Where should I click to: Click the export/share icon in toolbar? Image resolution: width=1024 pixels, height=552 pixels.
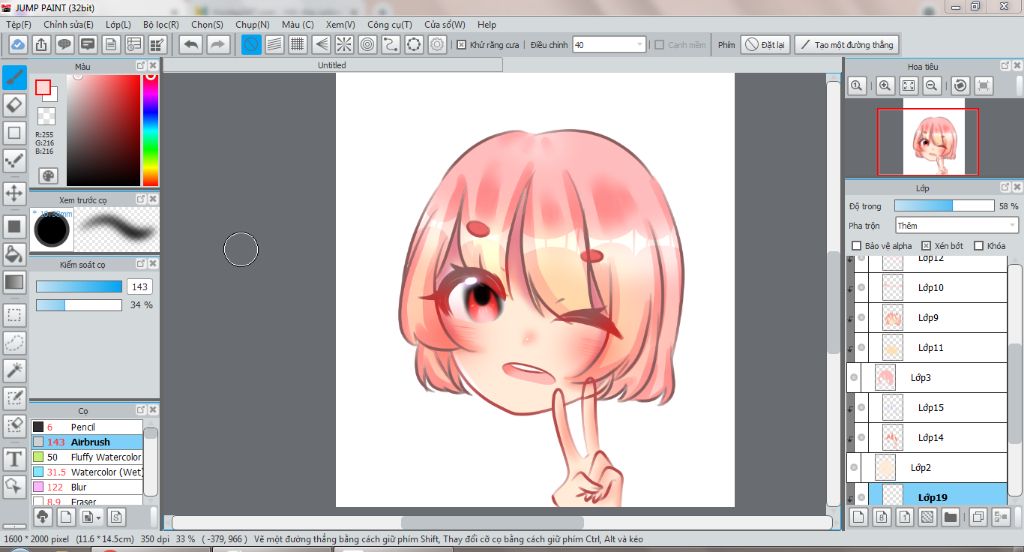pyautogui.click(x=41, y=44)
